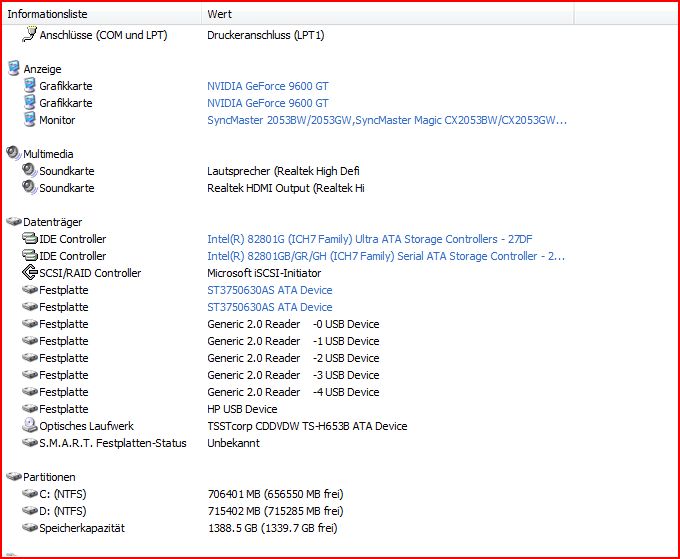Click the icon beside the Monitor row
The width and height of the screenshot is (680, 559).
click(29, 119)
